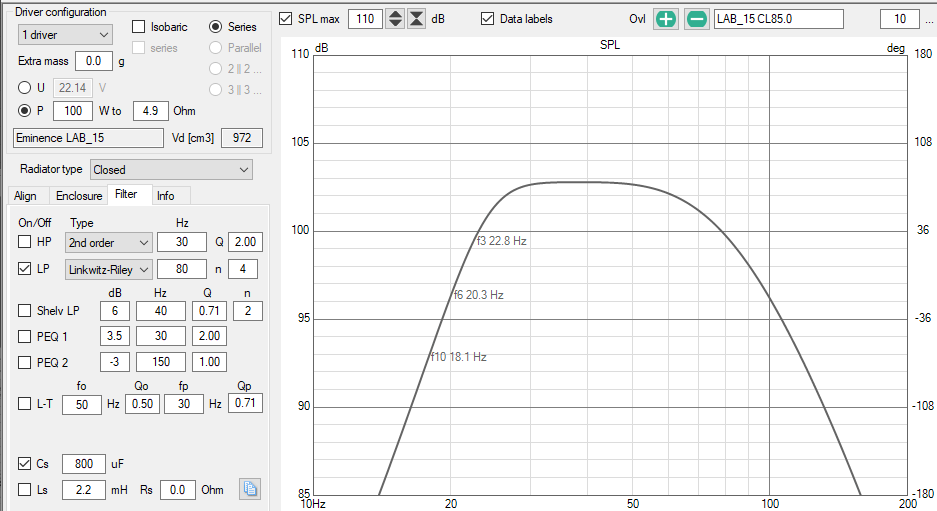
Task: Enable the PEQ 1 checkbox
Action: (x=25, y=336)
